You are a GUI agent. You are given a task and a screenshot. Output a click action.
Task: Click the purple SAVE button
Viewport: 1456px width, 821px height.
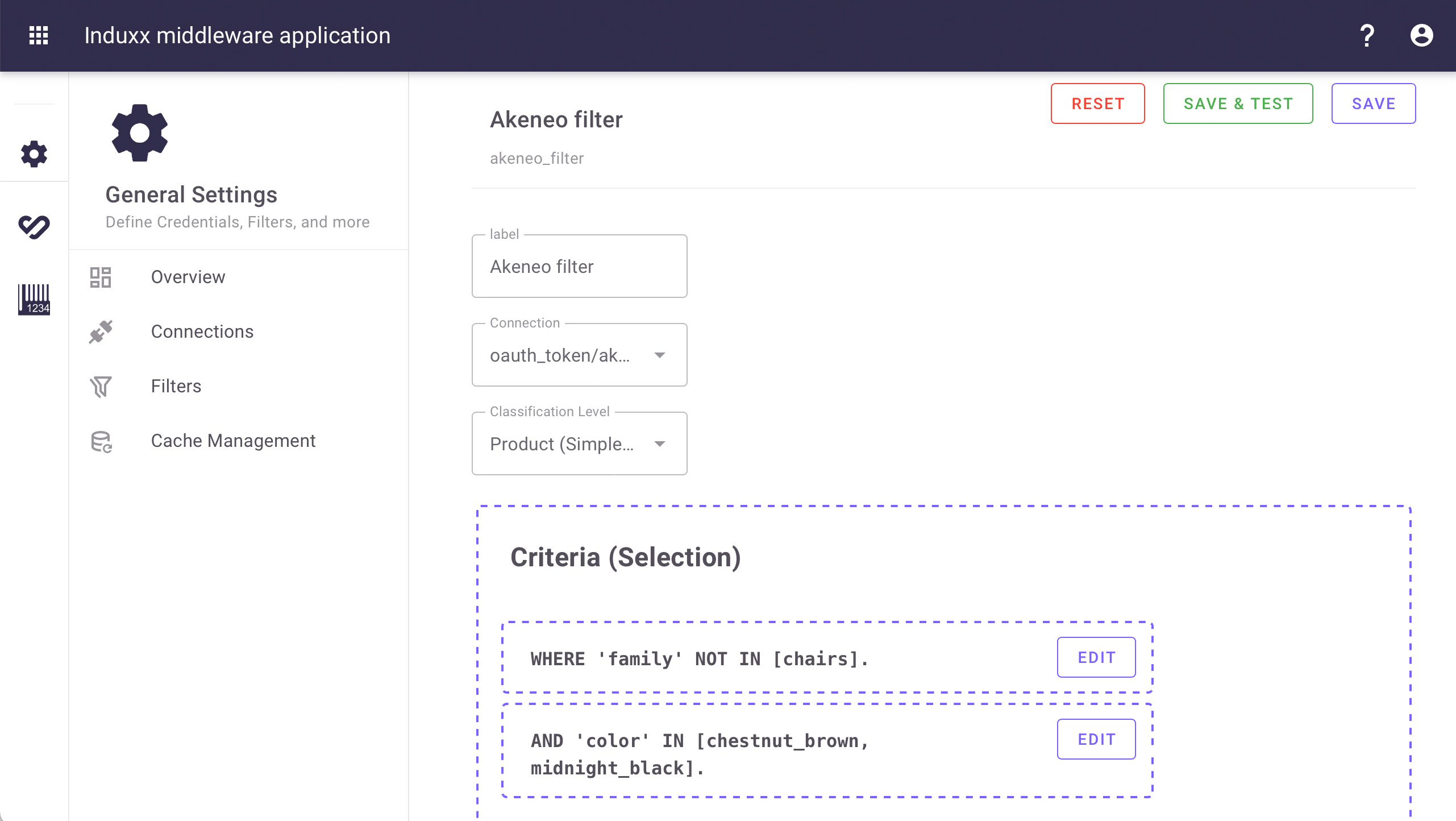[x=1373, y=103]
